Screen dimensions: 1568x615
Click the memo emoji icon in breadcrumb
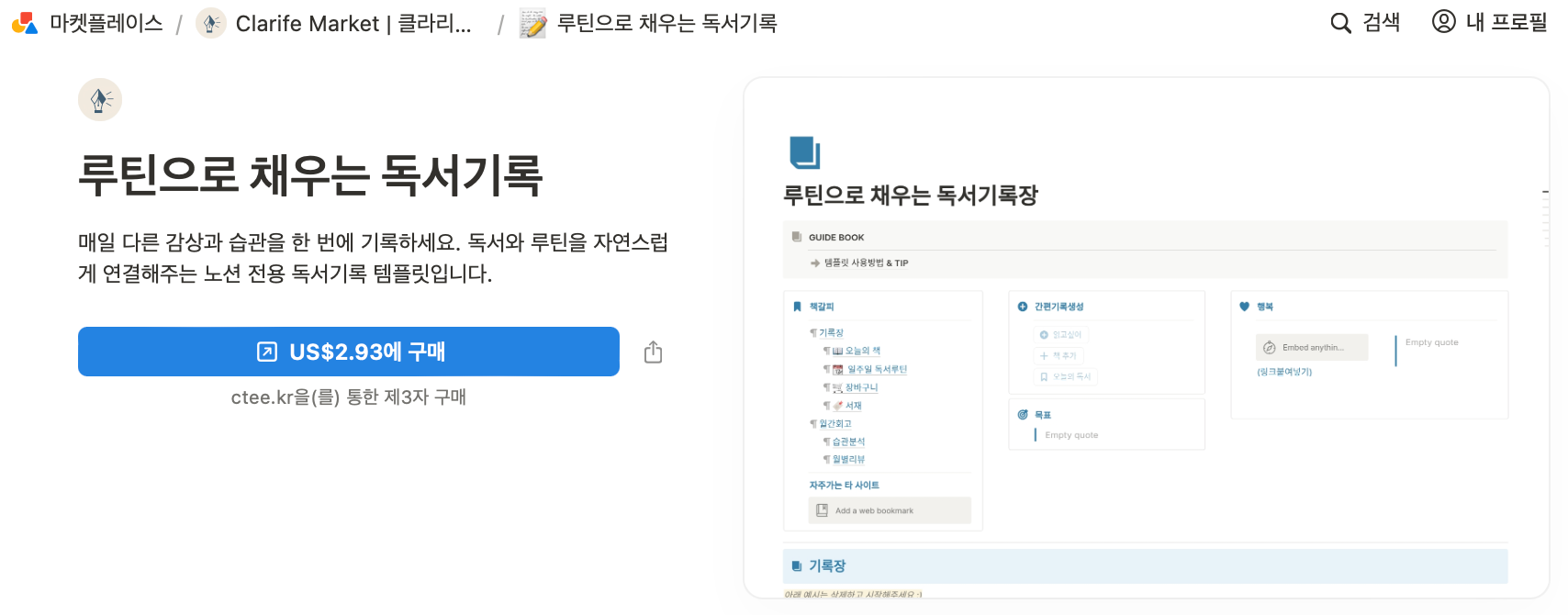(532, 23)
